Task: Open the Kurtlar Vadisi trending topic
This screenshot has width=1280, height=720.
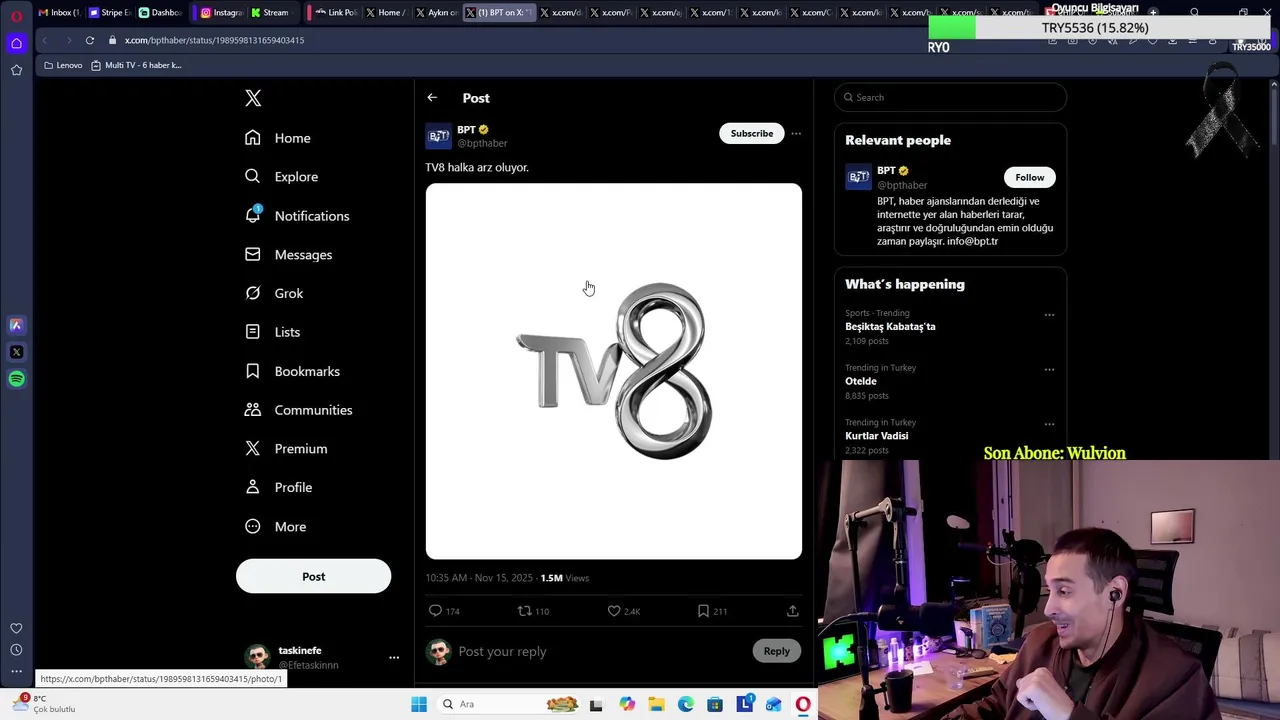Action: (876, 436)
